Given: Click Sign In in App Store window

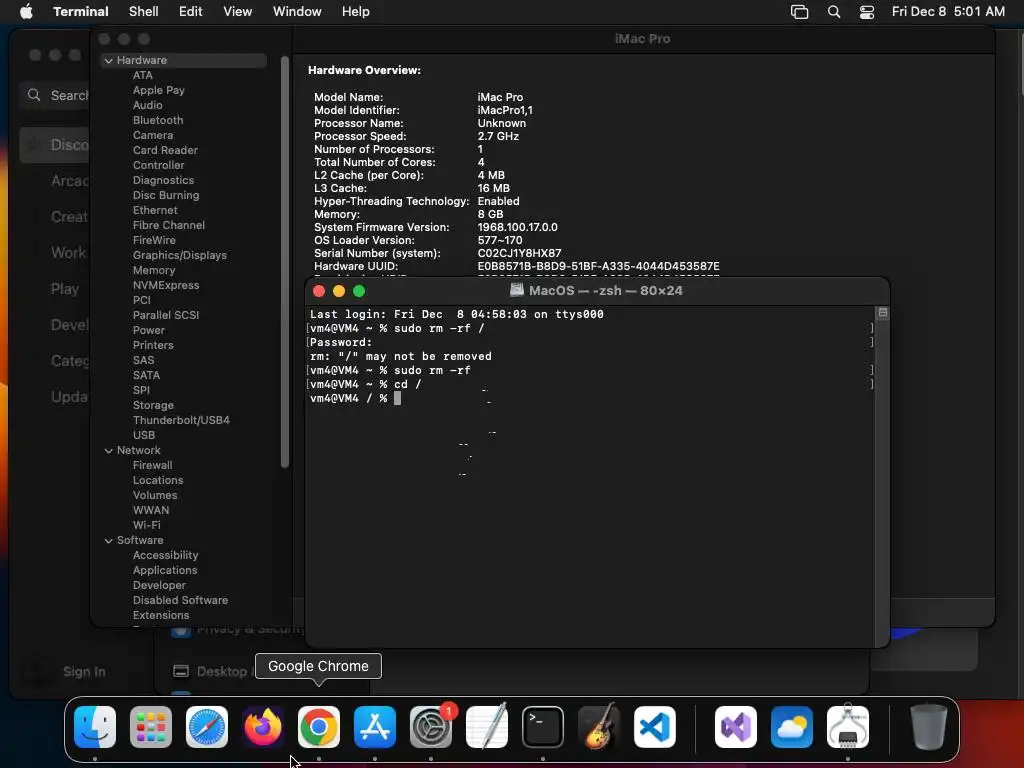Looking at the screenshot, I should (84, 671).
